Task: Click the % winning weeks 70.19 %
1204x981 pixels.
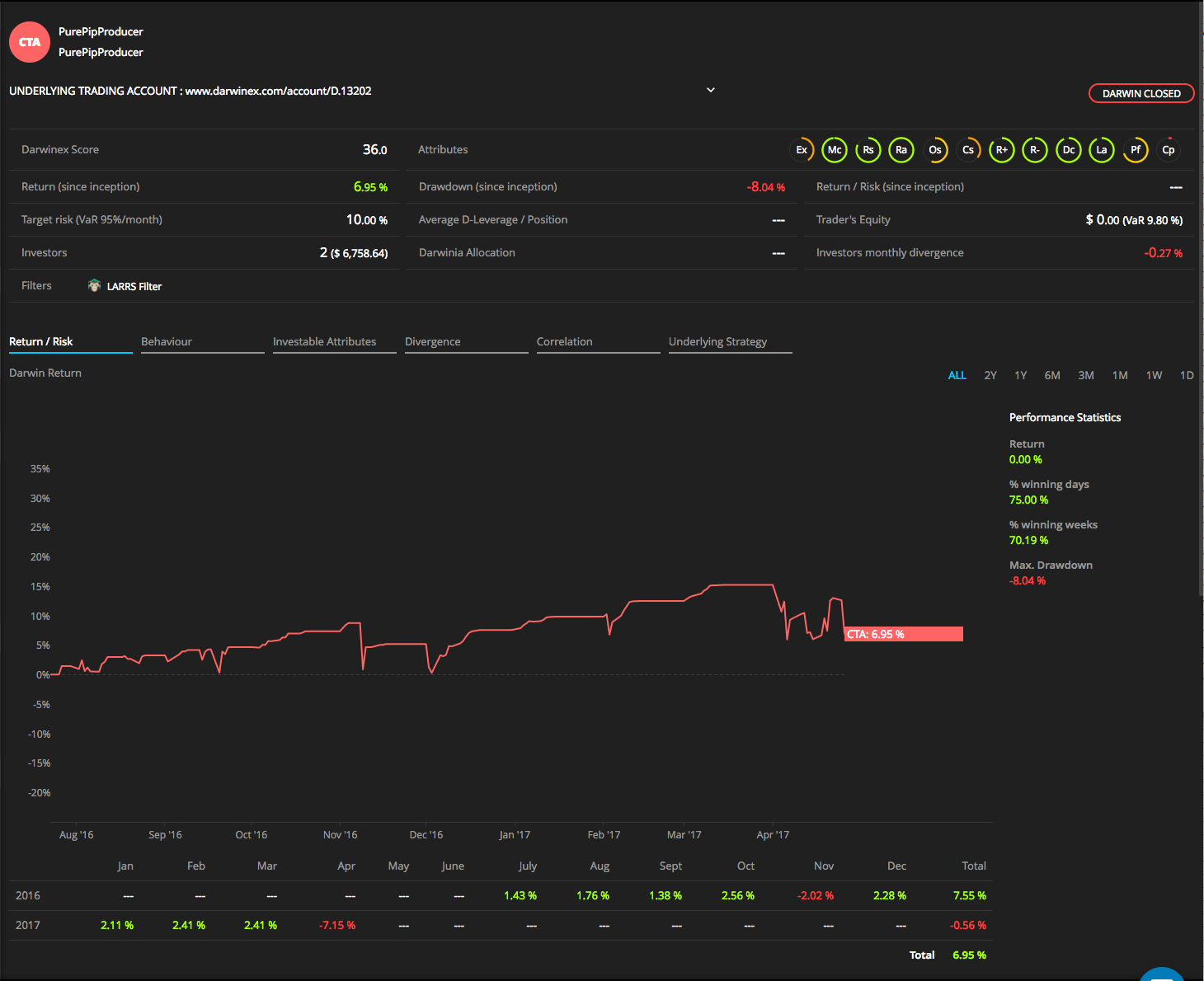Action: [1028, 540]
